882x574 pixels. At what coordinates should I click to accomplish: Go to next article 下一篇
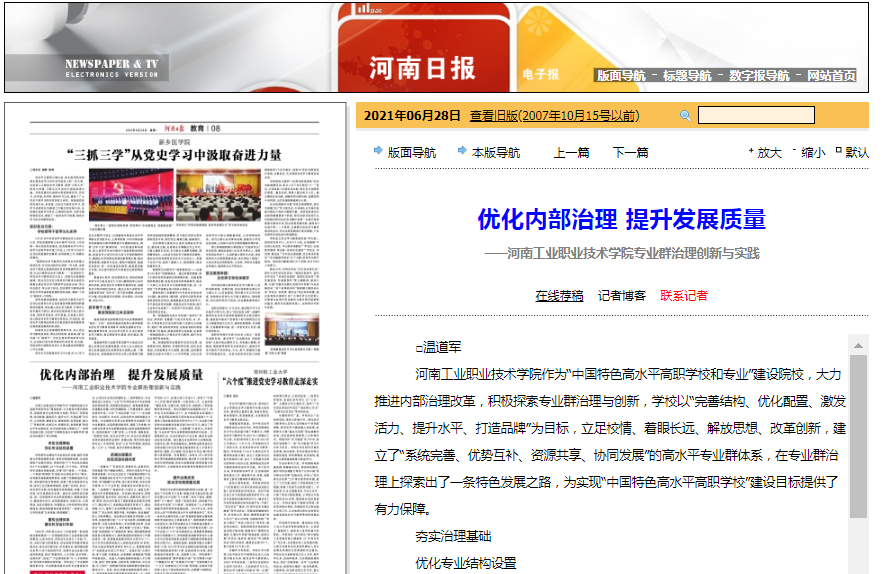coord(630,153)
